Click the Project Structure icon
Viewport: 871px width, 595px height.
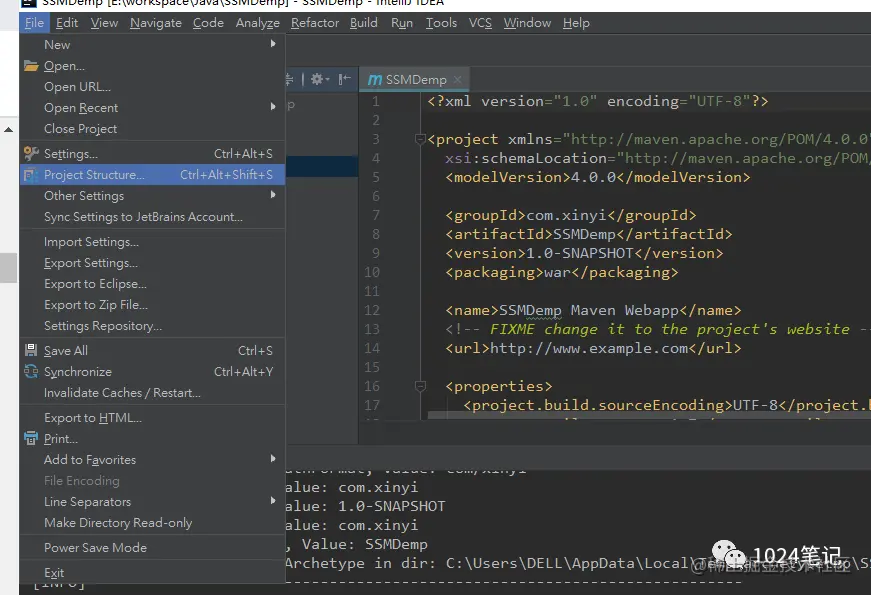[30, 175]
